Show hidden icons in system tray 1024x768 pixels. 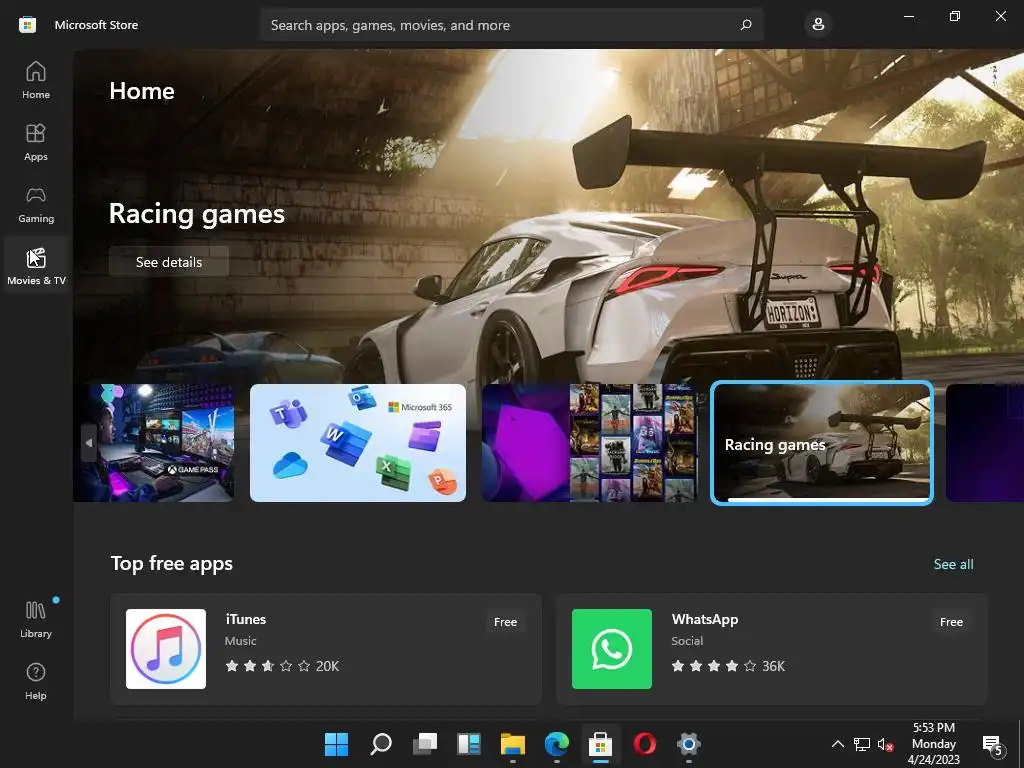click(837, 744)
